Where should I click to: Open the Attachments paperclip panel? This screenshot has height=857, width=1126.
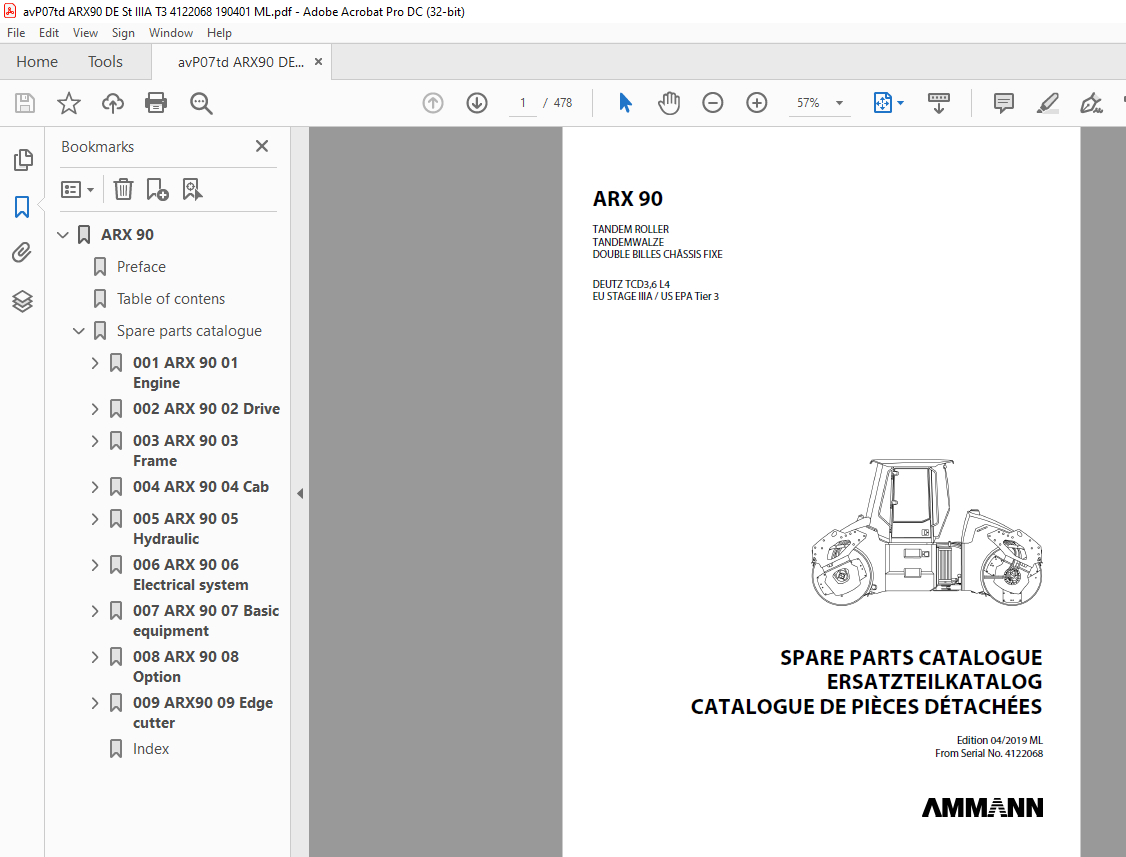point(22,253)
